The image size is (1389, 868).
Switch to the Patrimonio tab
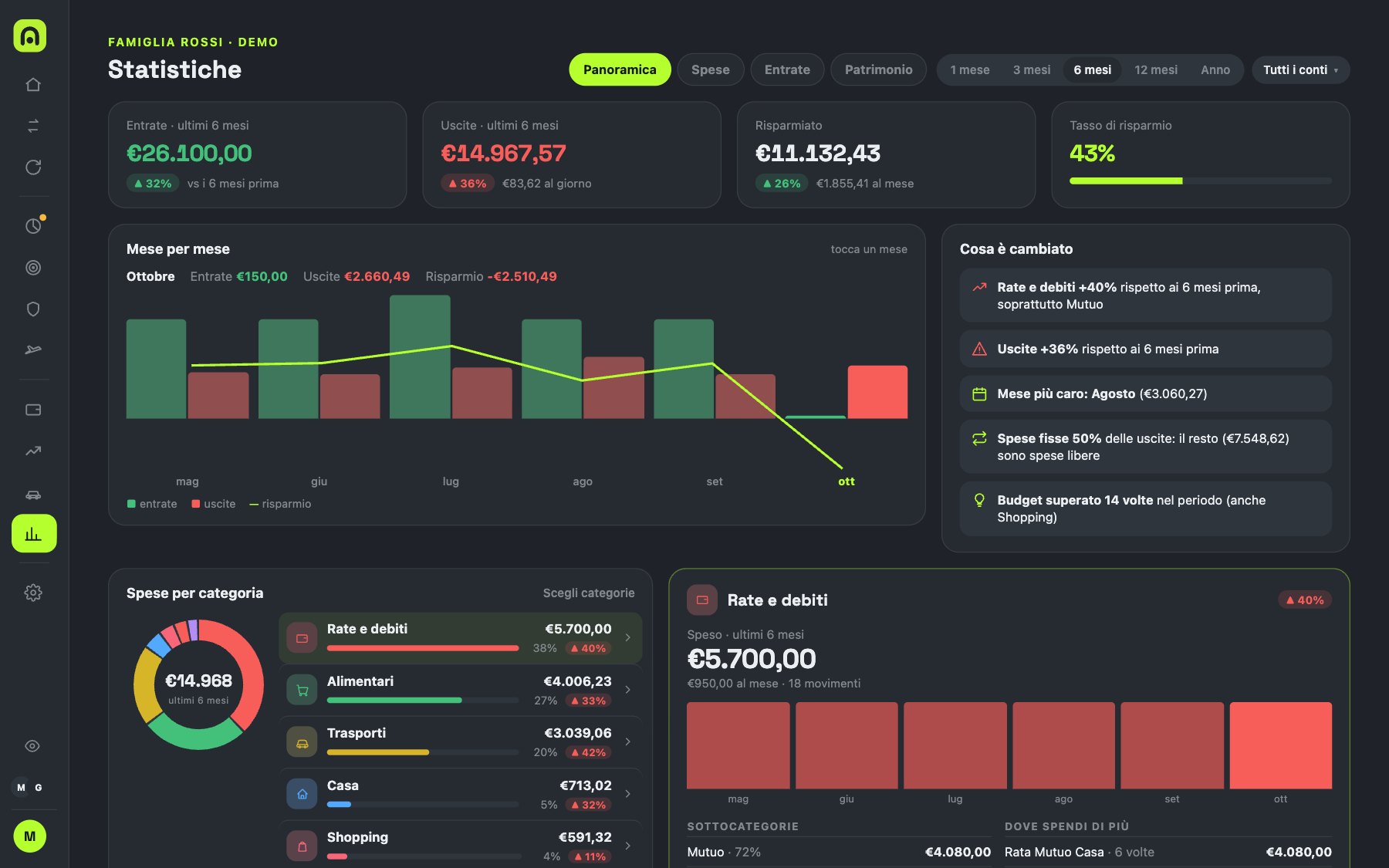pyautogui.click(x=878, y=69)
